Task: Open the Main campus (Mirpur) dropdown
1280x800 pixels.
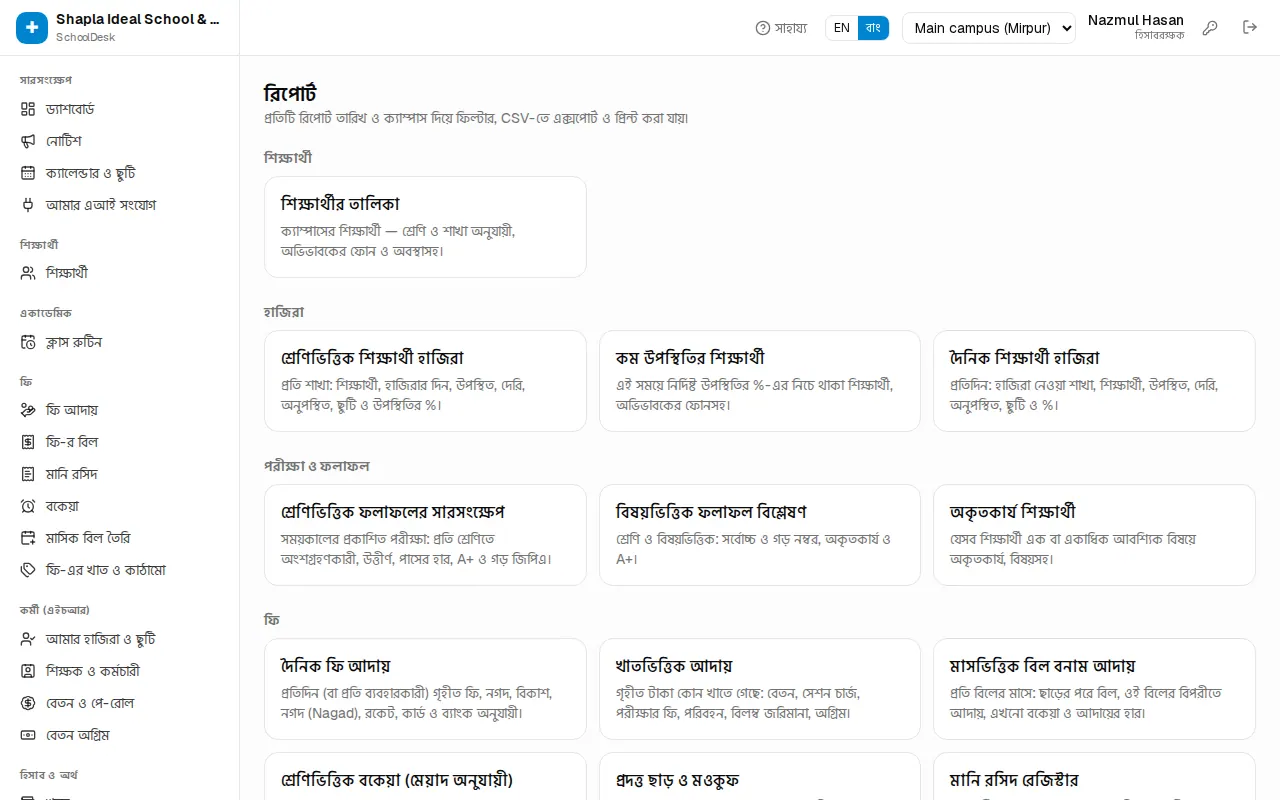Action: point(989,28)
